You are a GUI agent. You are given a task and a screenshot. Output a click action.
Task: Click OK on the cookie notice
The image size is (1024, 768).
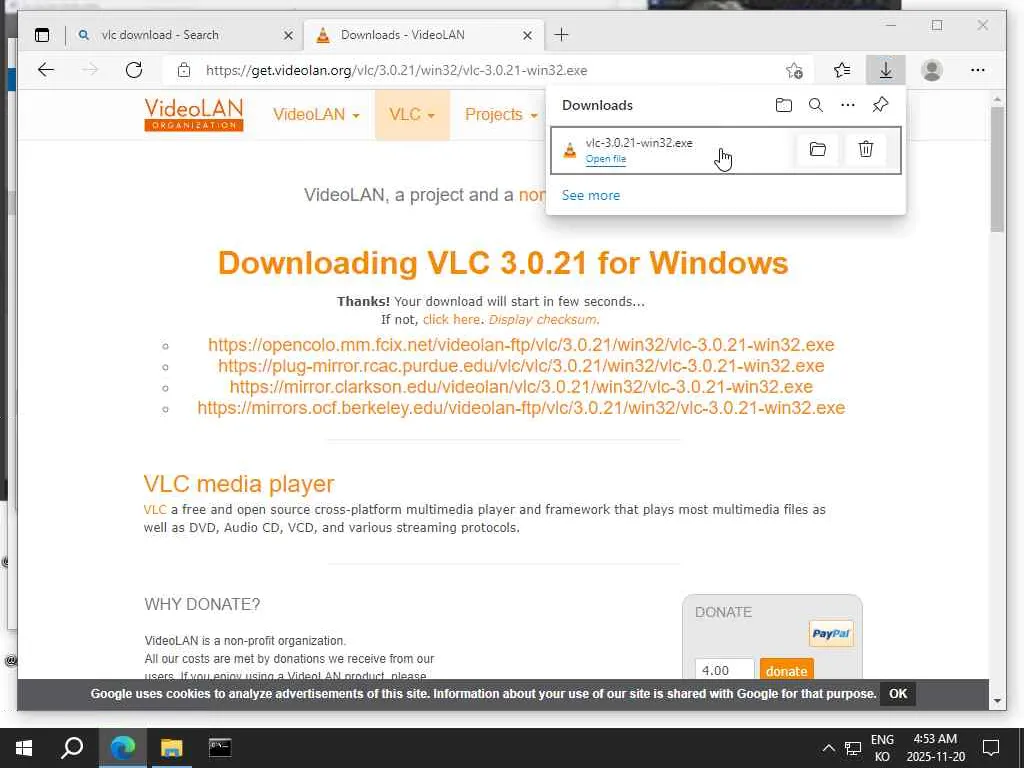pyautogui.click(x=898, y=694)
